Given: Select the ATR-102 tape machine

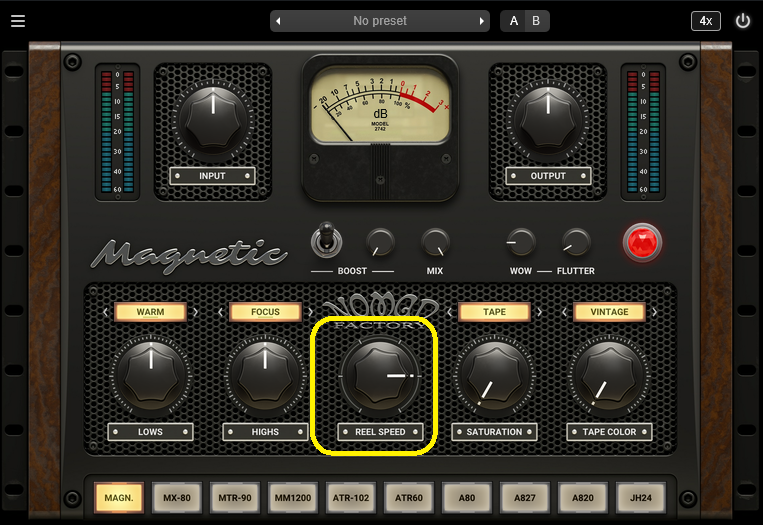Looking at the screenshot, I should click(x=351, y=498).
